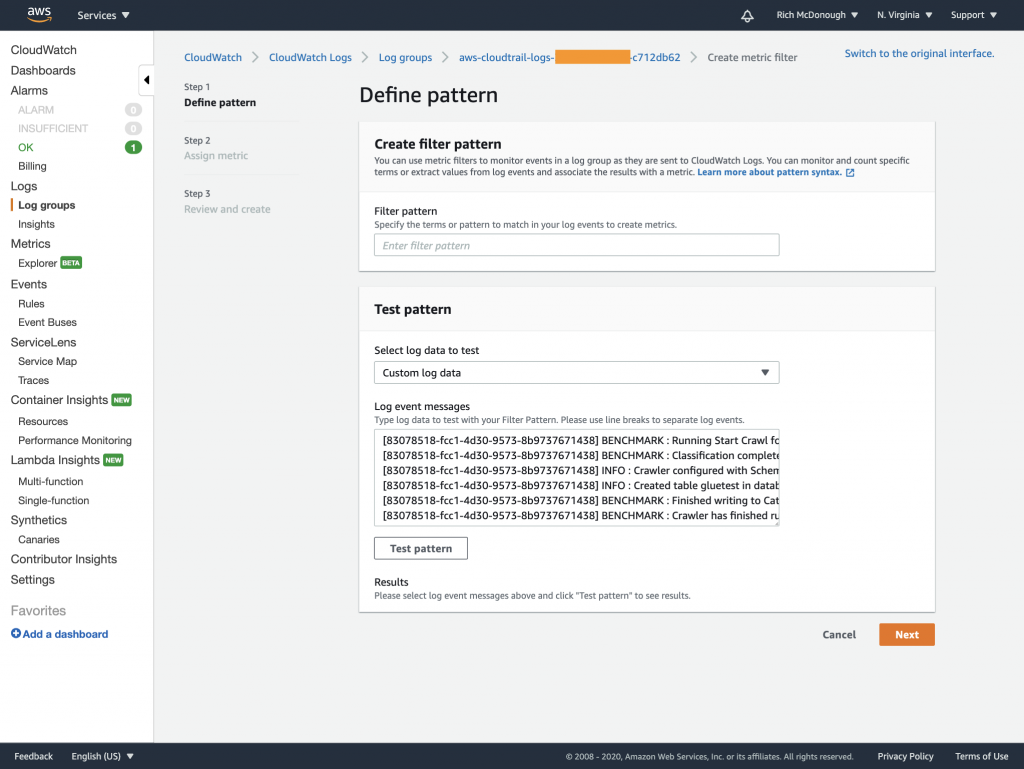
Task: Open the Custom log data dropdown
Action: point(577,371)
